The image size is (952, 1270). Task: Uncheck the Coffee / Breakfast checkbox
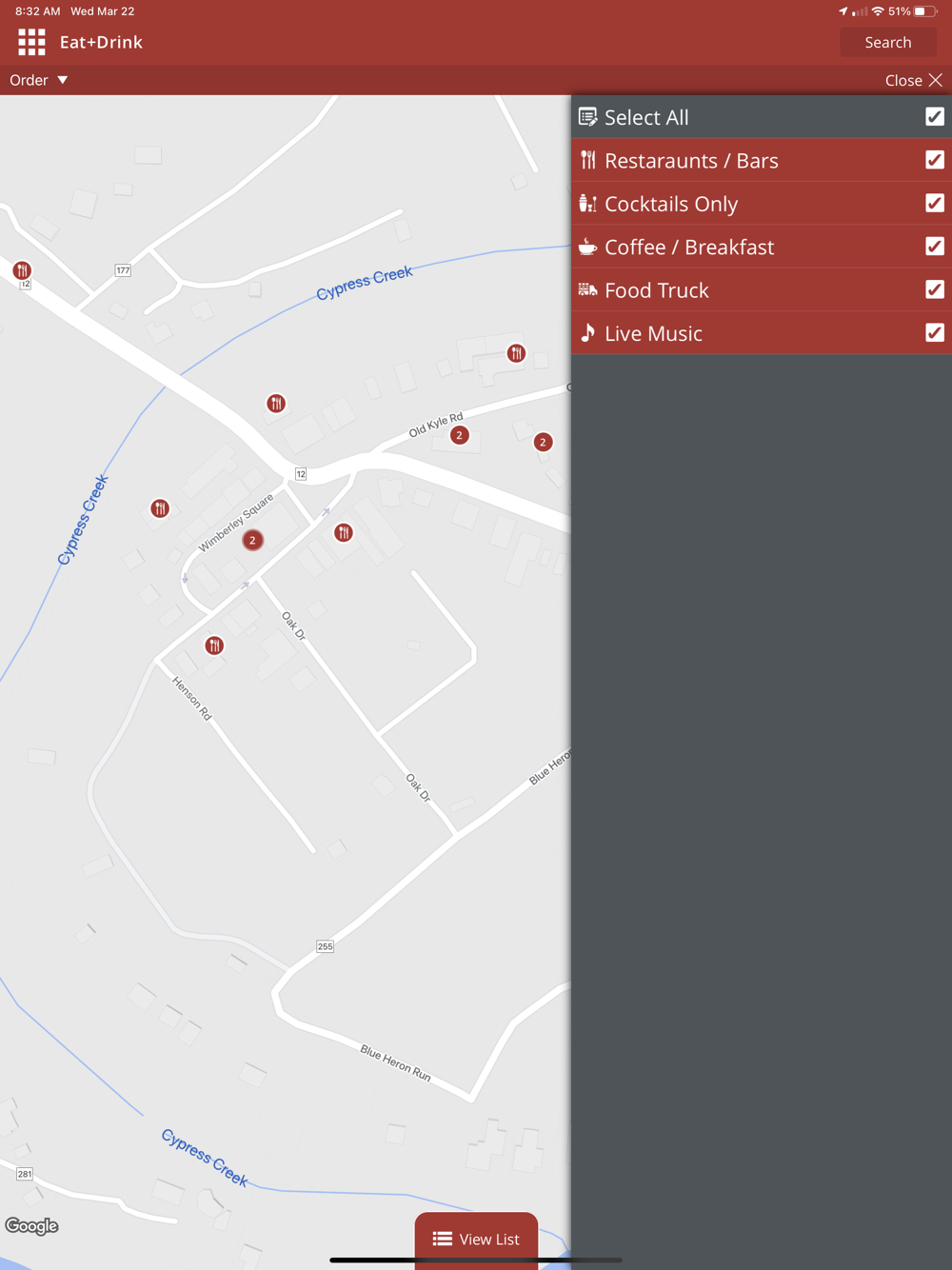[x=935, y=246]
